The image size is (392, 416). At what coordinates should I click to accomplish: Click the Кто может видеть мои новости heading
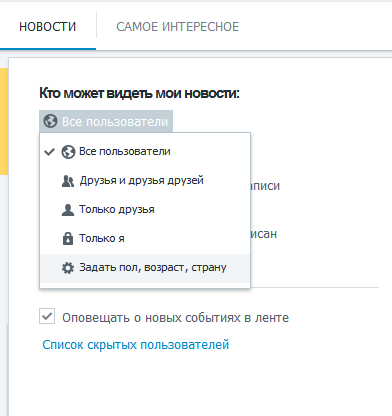(x=139, y=93)
